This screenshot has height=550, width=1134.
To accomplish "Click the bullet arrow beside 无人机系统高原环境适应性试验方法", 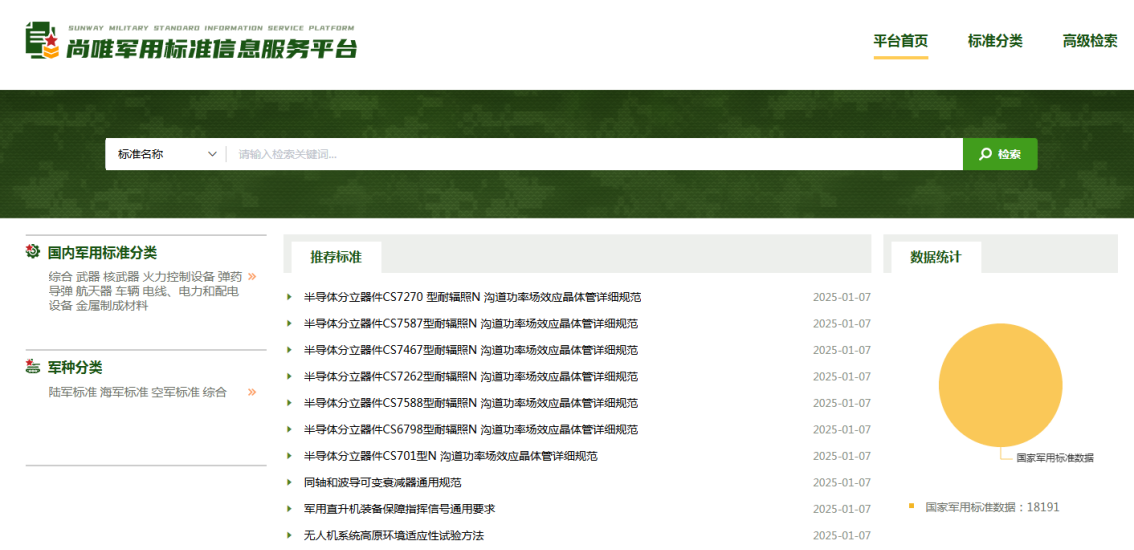I will click(x=289, y=536).
